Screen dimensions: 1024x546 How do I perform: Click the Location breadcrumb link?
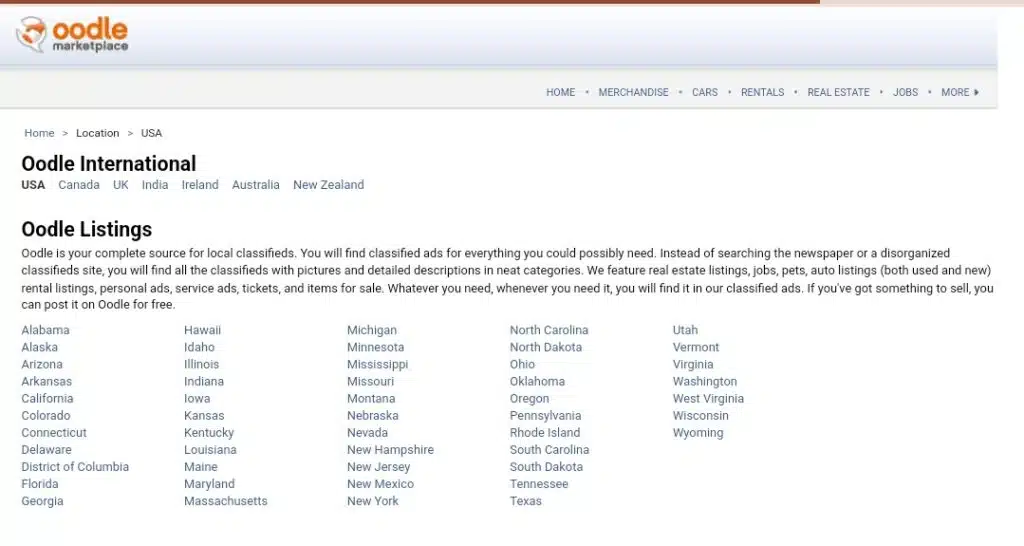(x=97, y=133)
